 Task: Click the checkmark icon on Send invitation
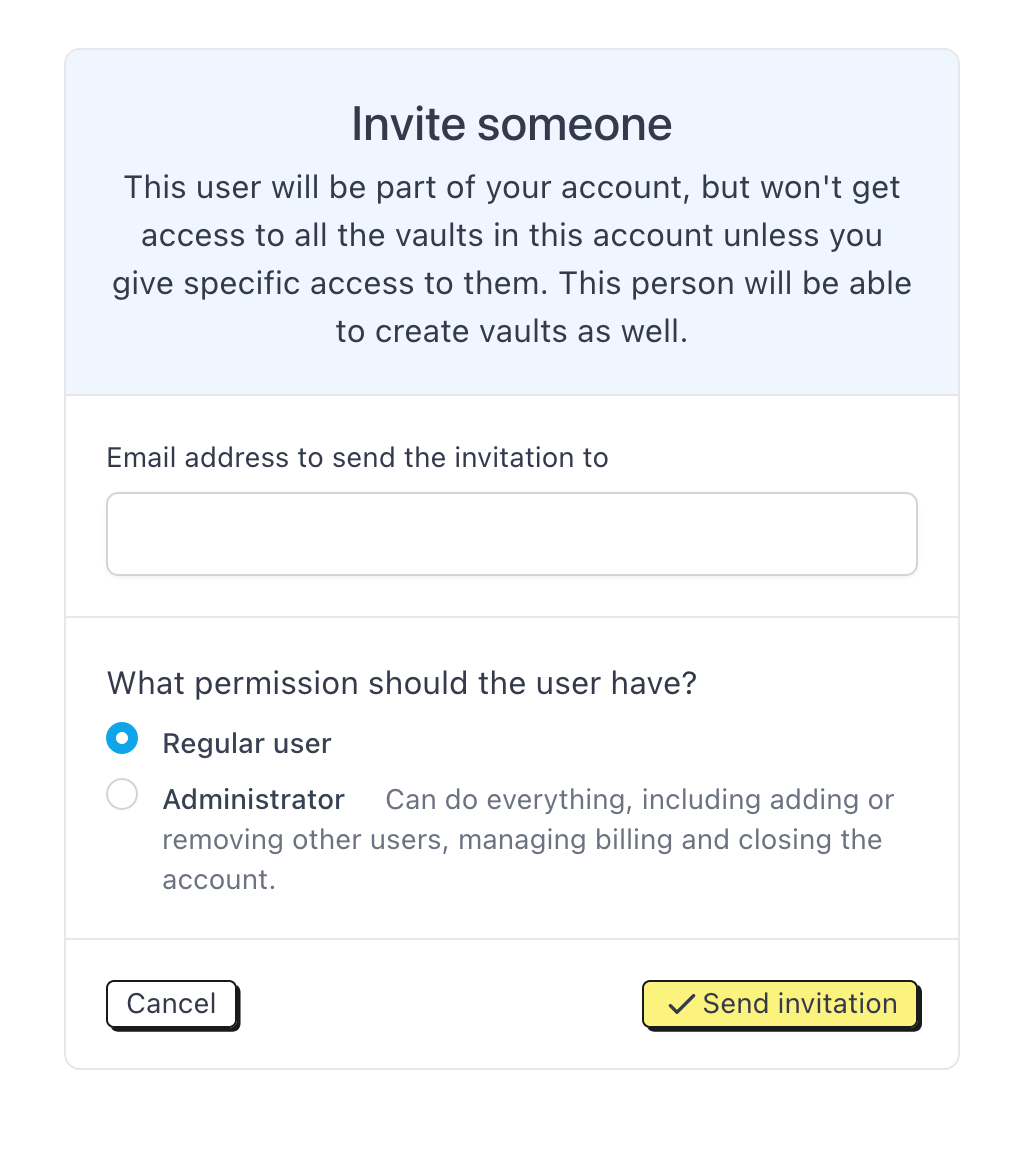click(x=681, y=1004)
